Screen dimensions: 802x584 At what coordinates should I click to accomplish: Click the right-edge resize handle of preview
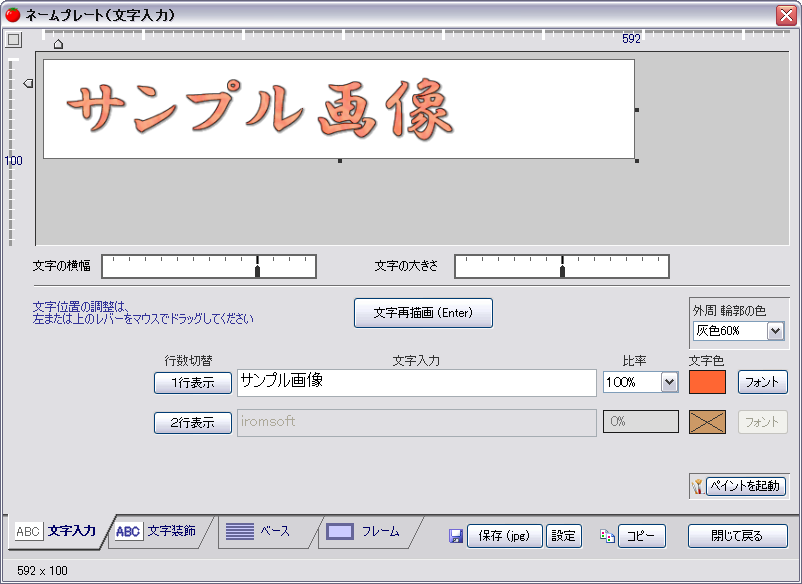pyautogui.click(x=637, y=109)
